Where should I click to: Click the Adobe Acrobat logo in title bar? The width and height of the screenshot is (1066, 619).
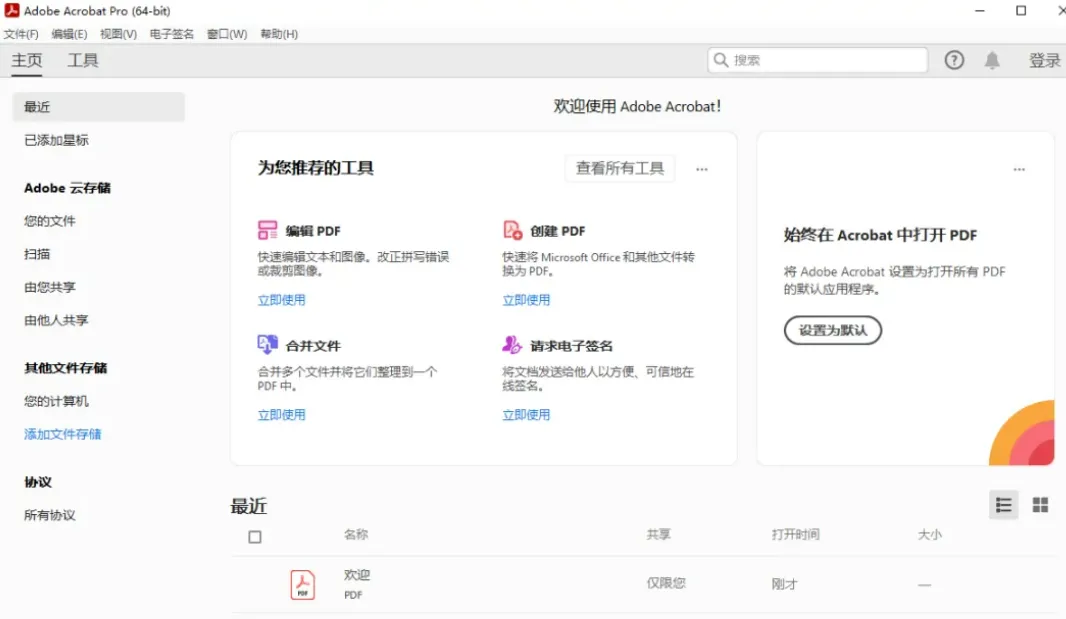click(12, 10)
